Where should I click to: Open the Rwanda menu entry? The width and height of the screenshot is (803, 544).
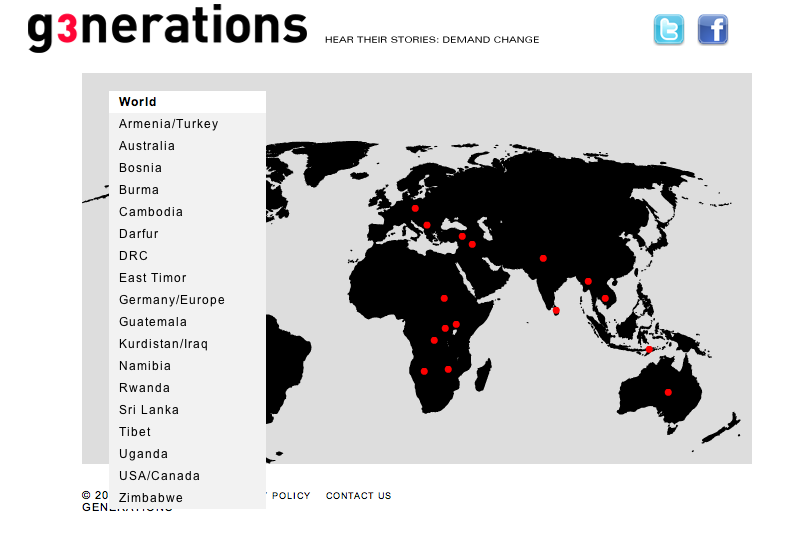click(x=145, y=388)
